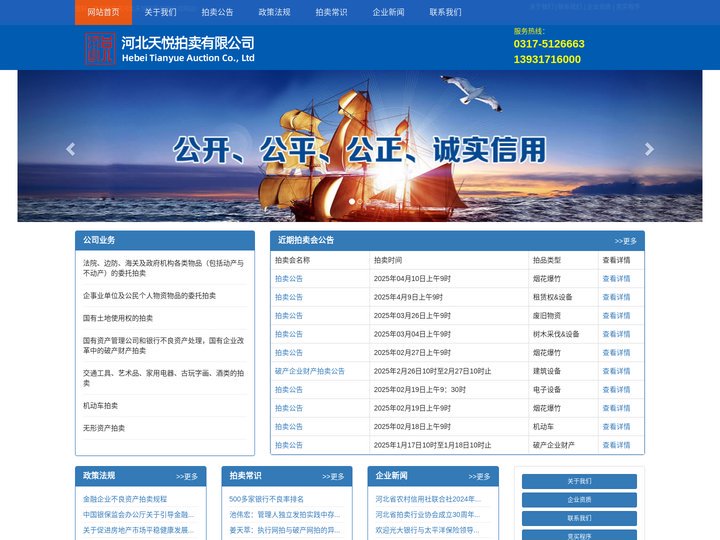Click >>更多 in 拍卖常识 panel
This screenshot has width=720, height=540.
pos(333,477)
